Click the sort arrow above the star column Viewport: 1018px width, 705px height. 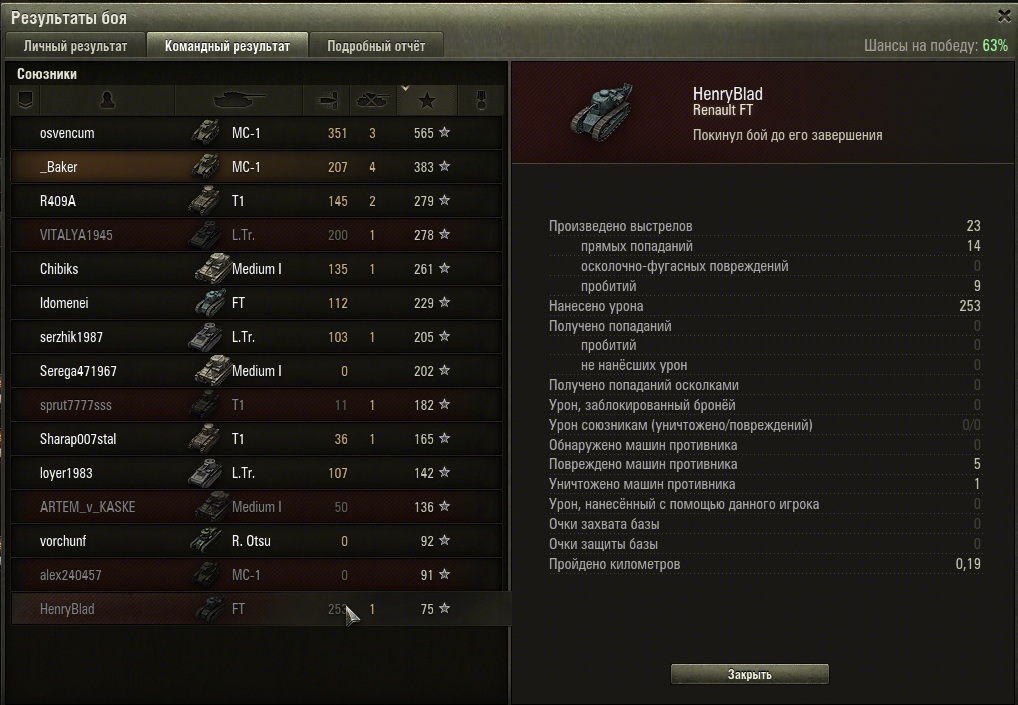point(405,88)
